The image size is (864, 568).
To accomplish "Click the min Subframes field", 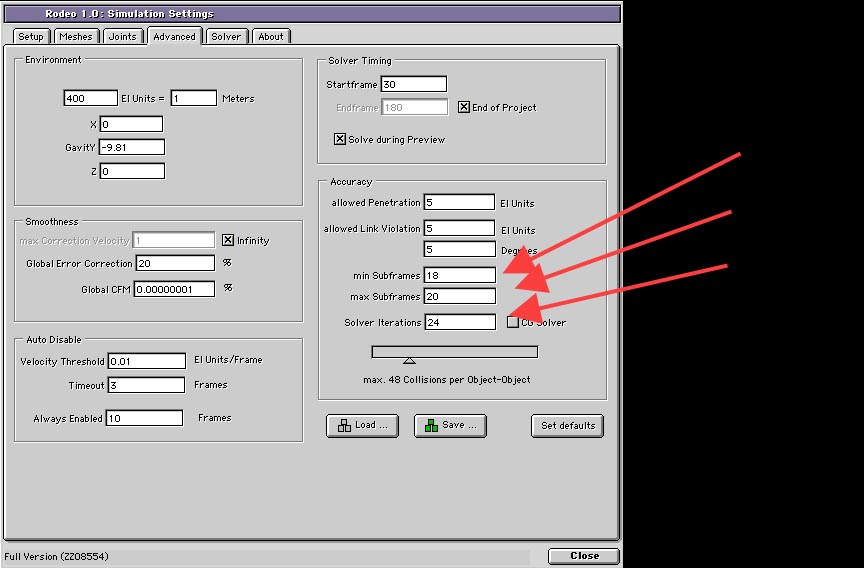I will coord(459,275).
